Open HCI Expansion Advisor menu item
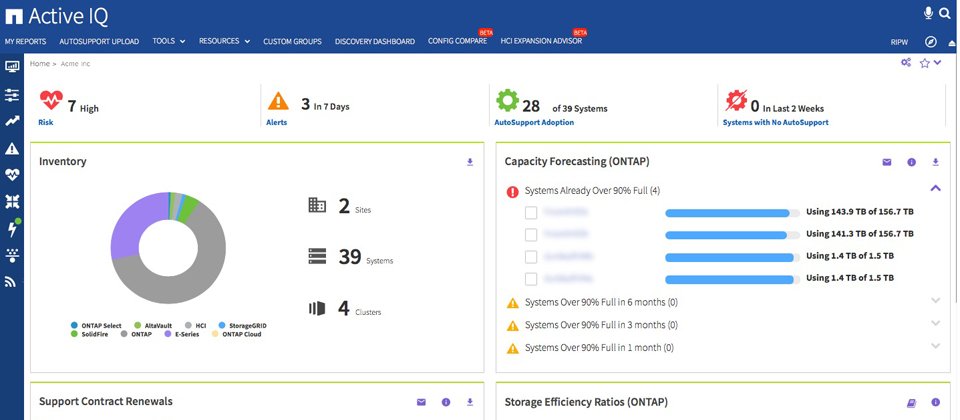960x420 pixels. (541, 41)
